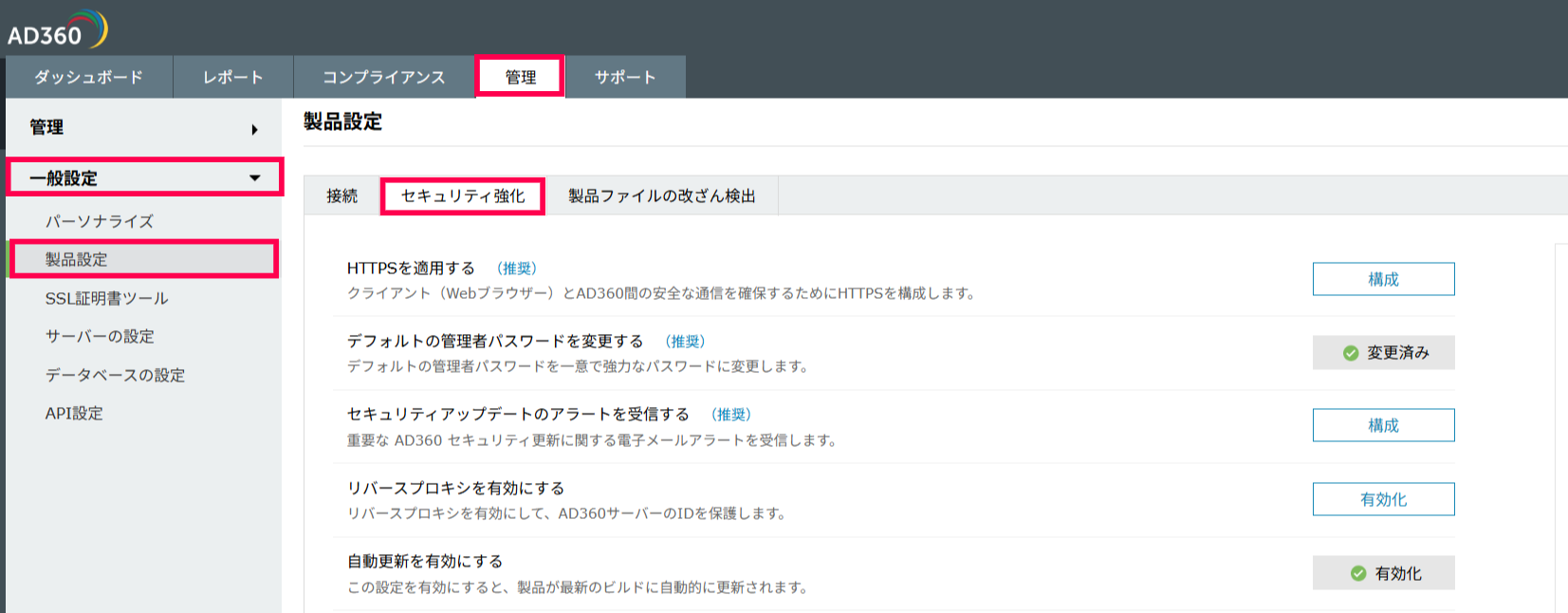Click 構成 button for HTTPS setting
The width and height of the screenshot is (1568, 613).
[1383, 279]
